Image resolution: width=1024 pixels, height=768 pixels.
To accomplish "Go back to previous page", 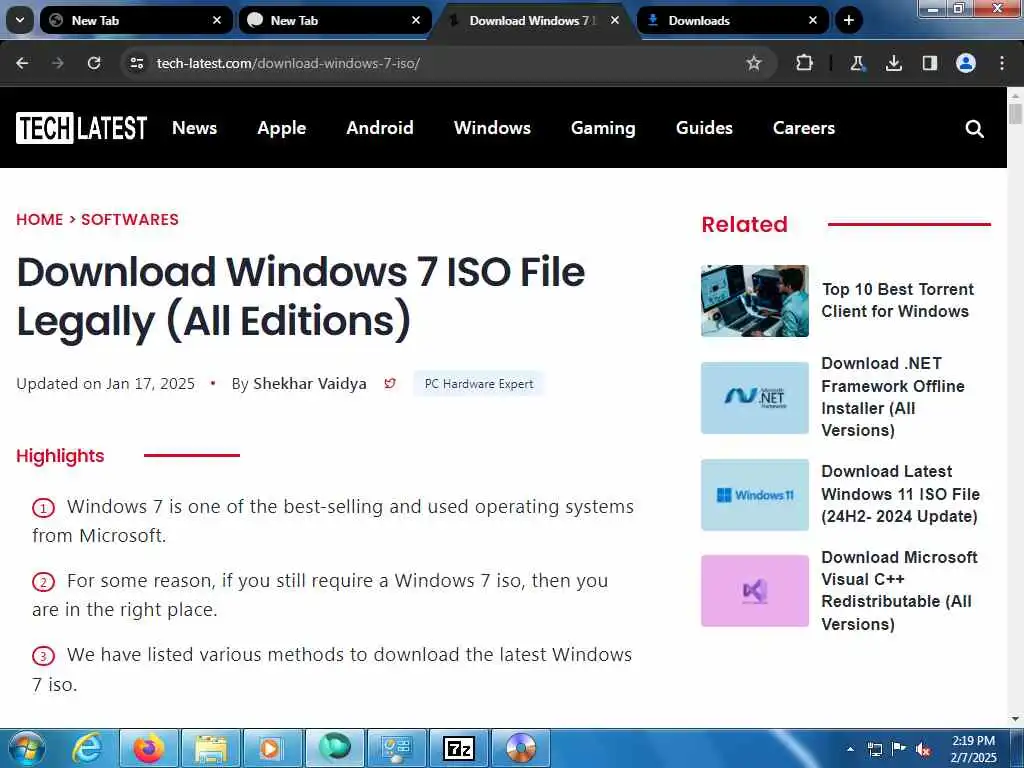I will pyautogui.click(x=22, y=63).
